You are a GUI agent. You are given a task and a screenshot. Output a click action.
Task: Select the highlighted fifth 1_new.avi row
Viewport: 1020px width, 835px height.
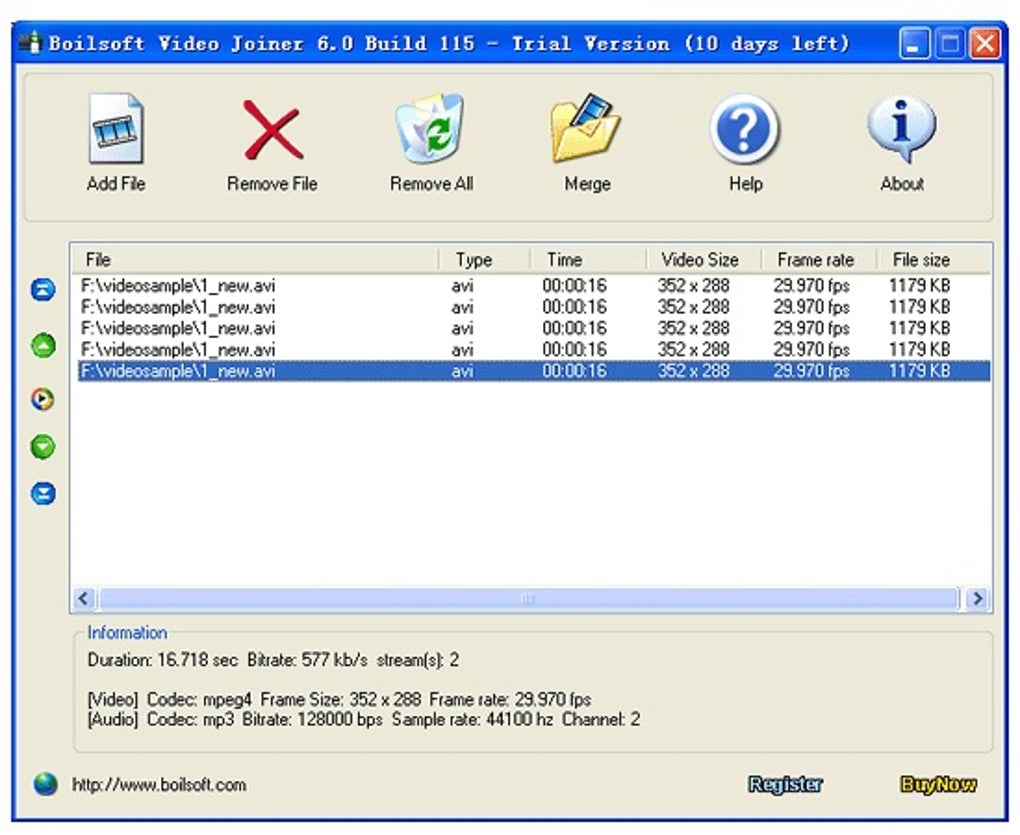click(534, 371)
